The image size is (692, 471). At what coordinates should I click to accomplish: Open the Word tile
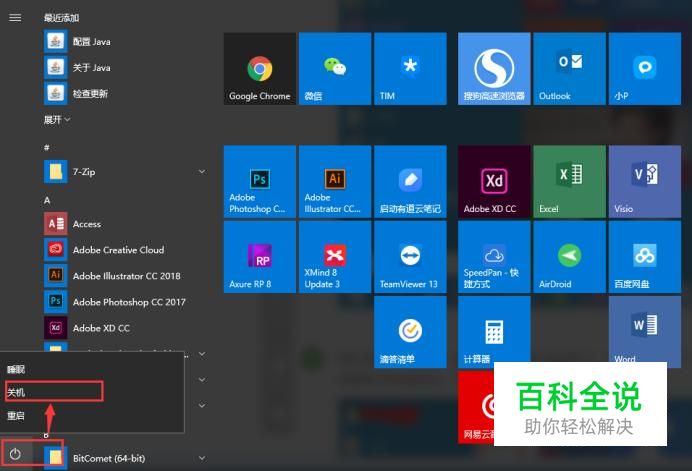point(645,329)
